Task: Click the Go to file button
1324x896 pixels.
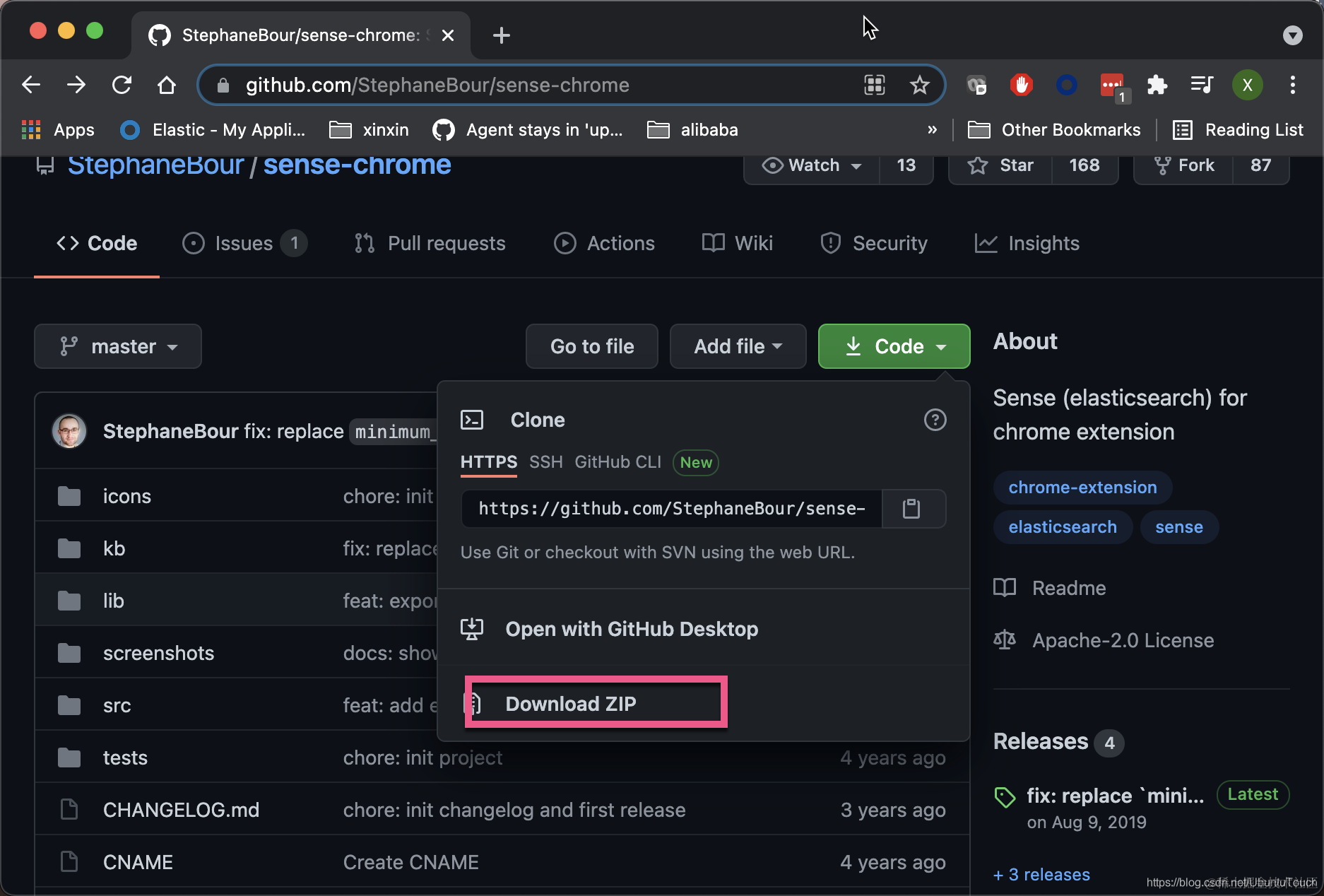Action: click(x=592, y=346)
